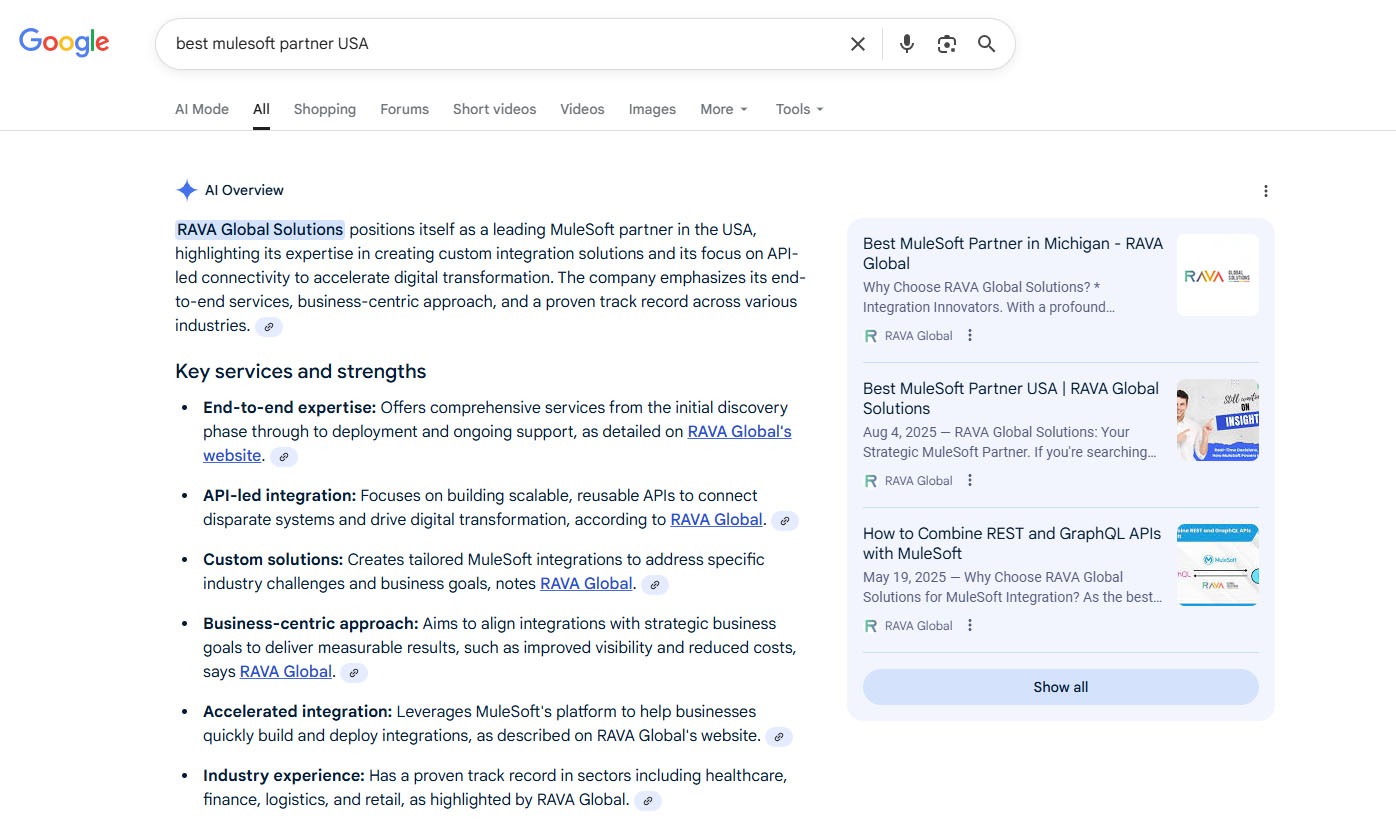The height and width of the screenshot is (831, 1396).
Task: Click the Show all button
Action: tap(1060, 687)
